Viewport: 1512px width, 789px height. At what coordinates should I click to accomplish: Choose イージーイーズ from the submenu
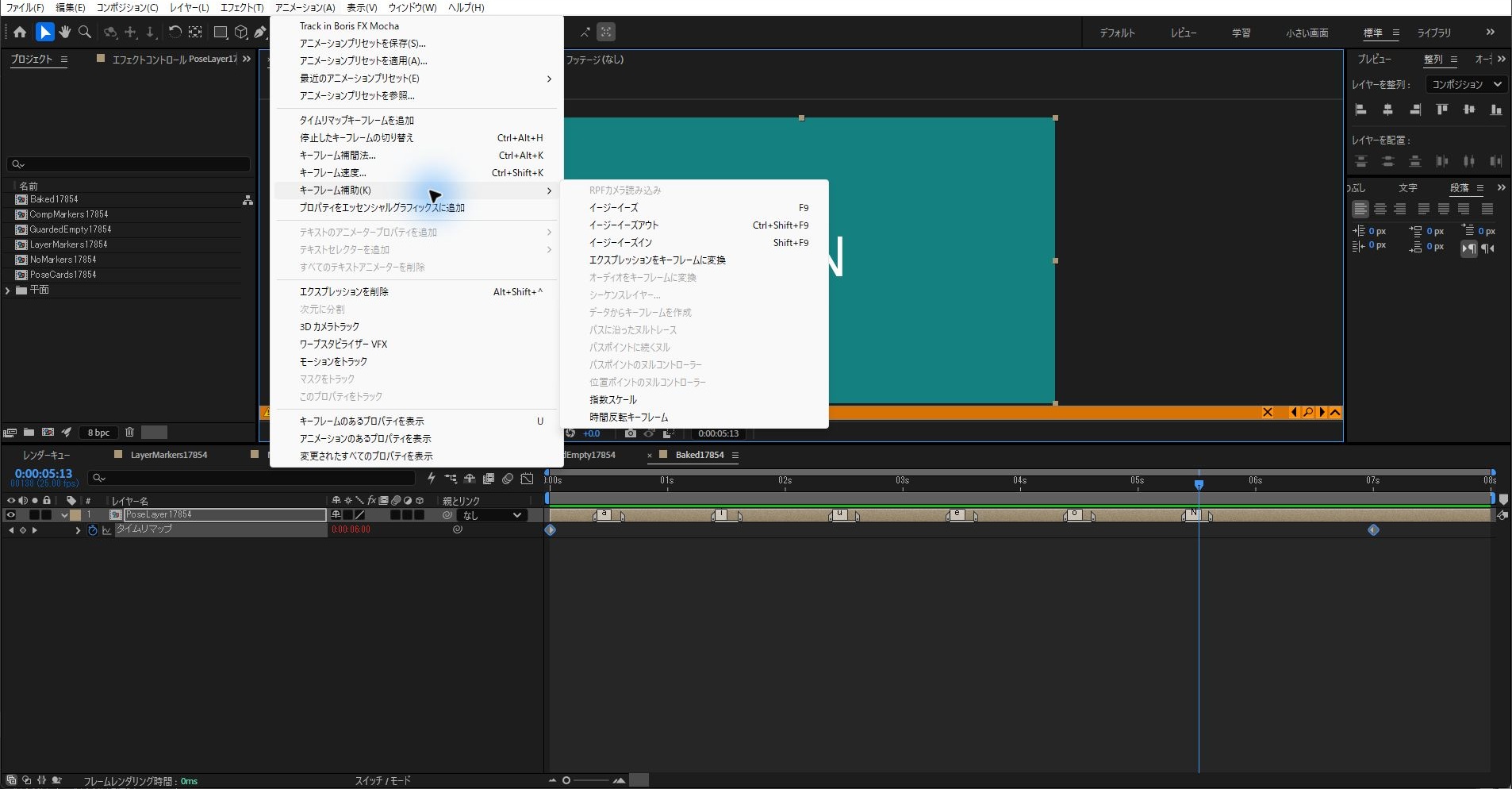tap(694, 208)
